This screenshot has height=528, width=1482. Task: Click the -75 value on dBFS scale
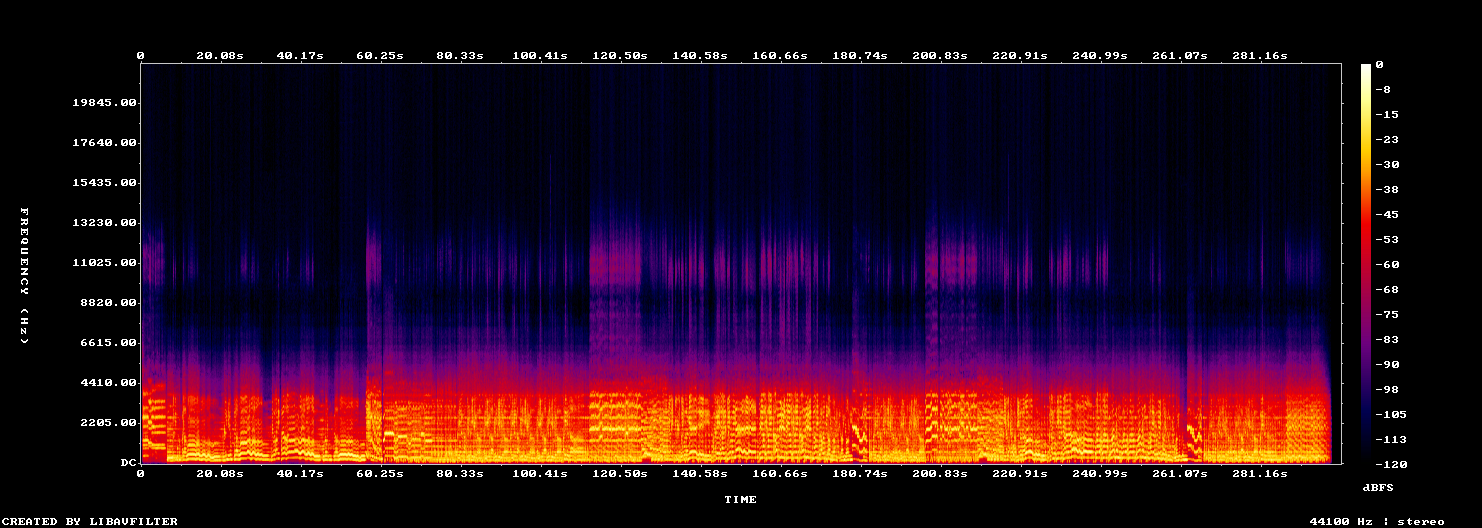pyautogui.click(x=1387, y=315)
